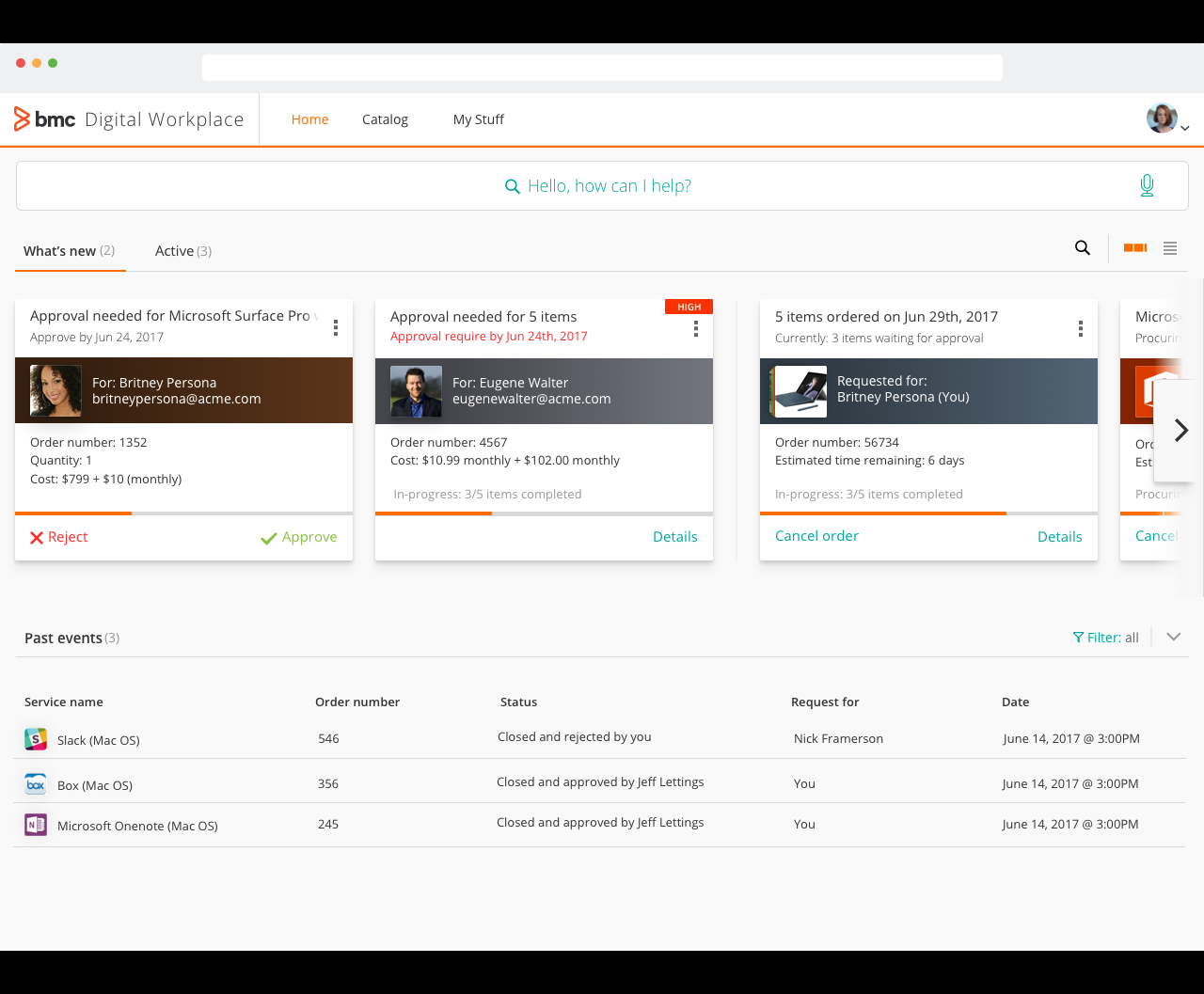Click Nick Framerson in Request for column
Viewport: 1204px width, 994px height.
coord(838,739)
